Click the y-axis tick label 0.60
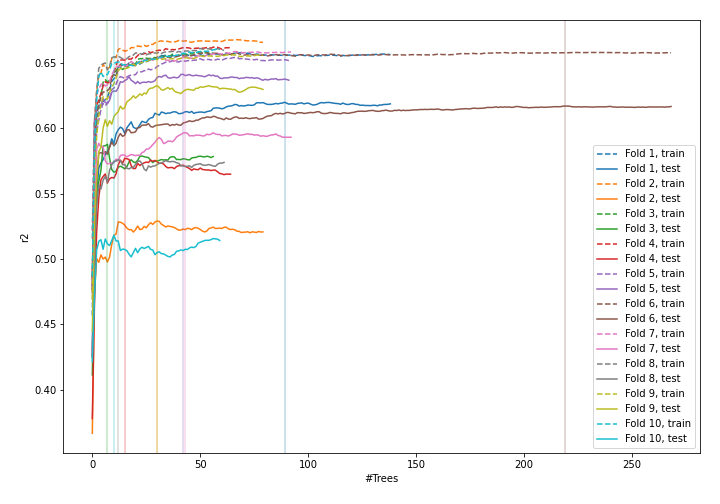The height and width of the screenshot is (504, 720). point(45,129)
